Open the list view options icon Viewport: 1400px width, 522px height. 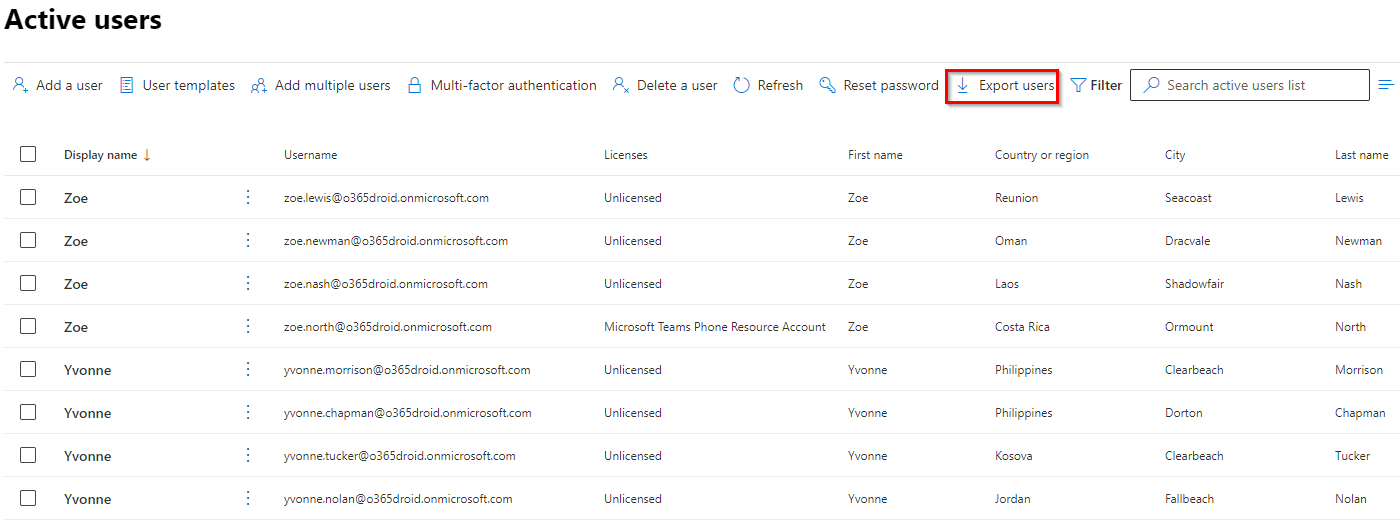[1386, 85]
